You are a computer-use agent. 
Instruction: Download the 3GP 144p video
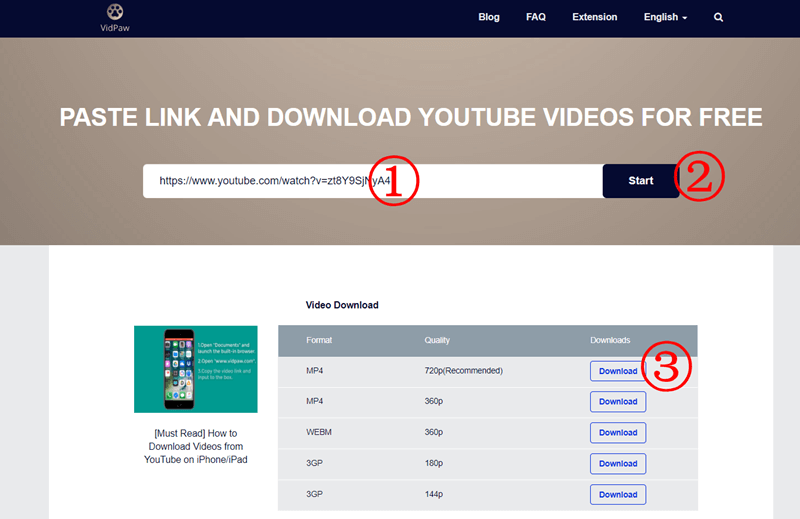[x=618, y=495]
